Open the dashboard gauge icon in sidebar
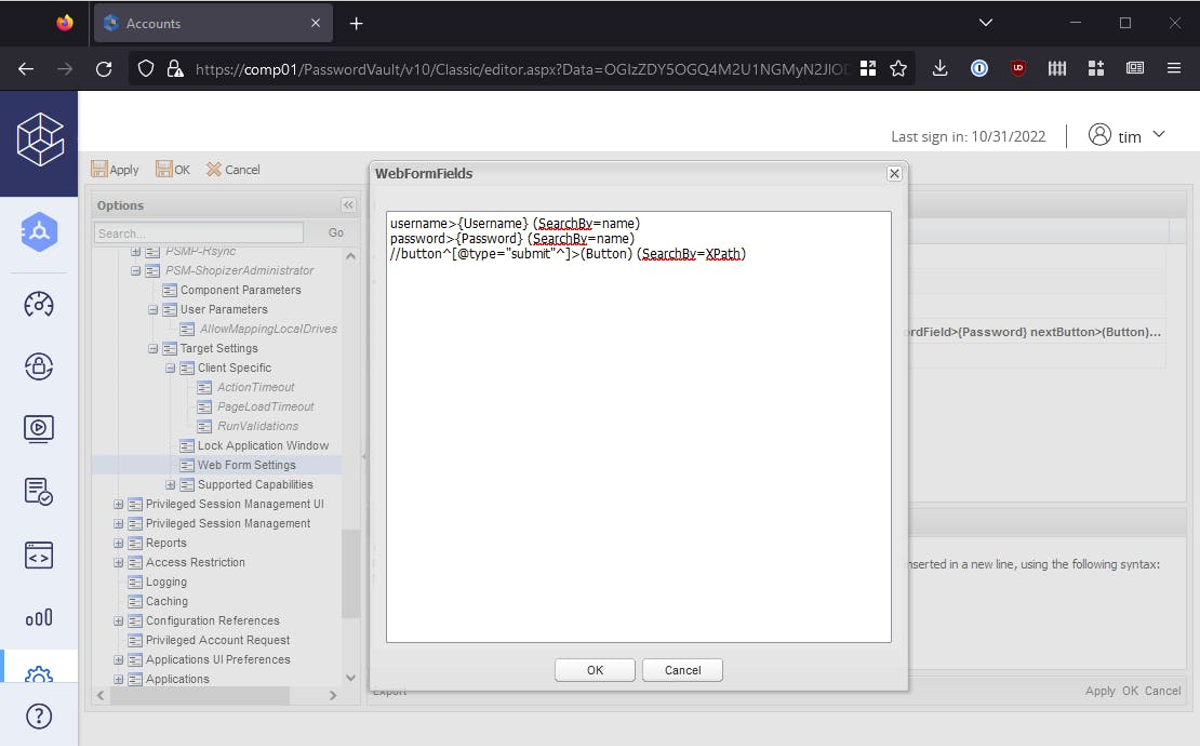The height and width of the screenshot is (746, 1200). point(38,304)
